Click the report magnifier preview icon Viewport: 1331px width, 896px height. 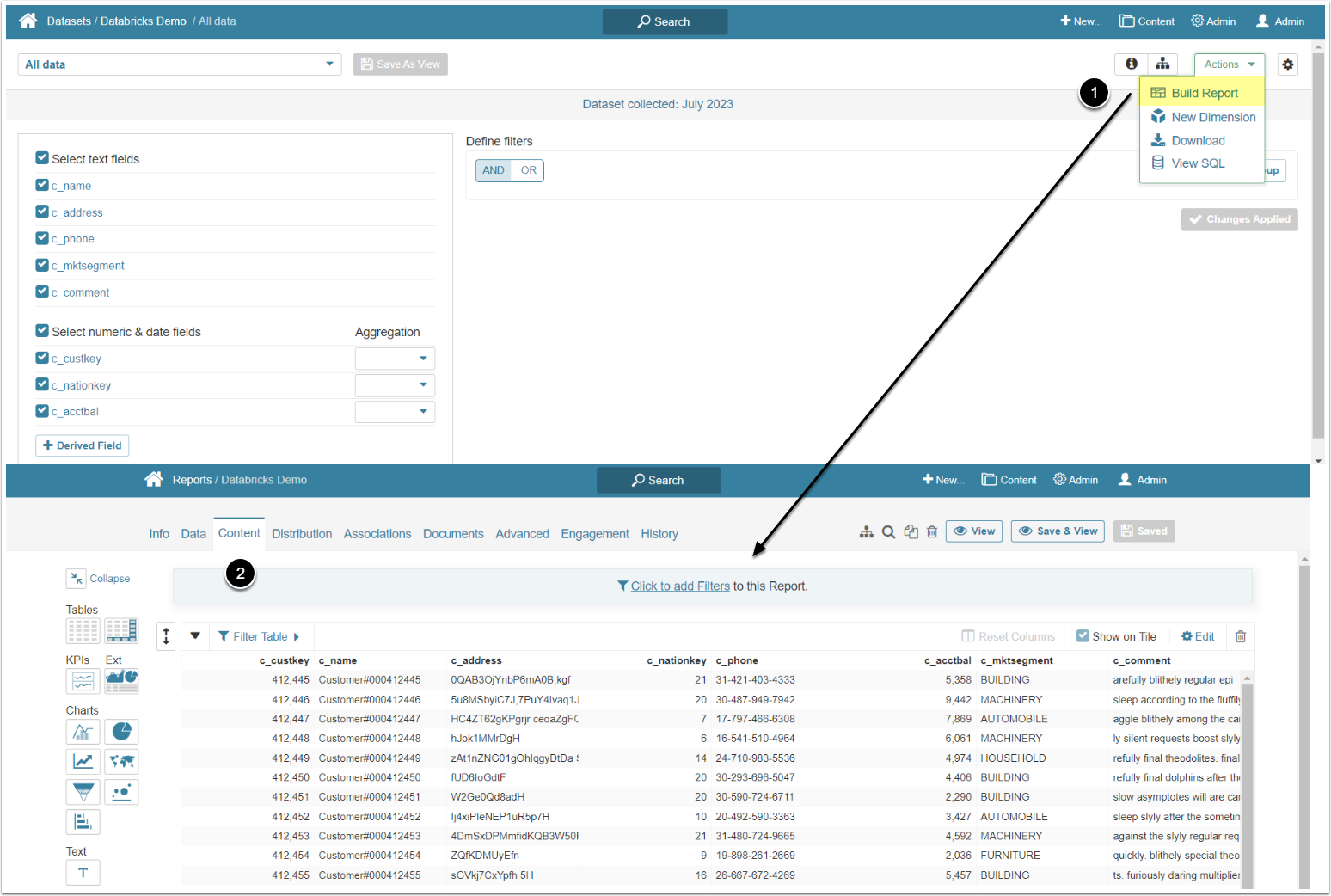tap(889, 532)
